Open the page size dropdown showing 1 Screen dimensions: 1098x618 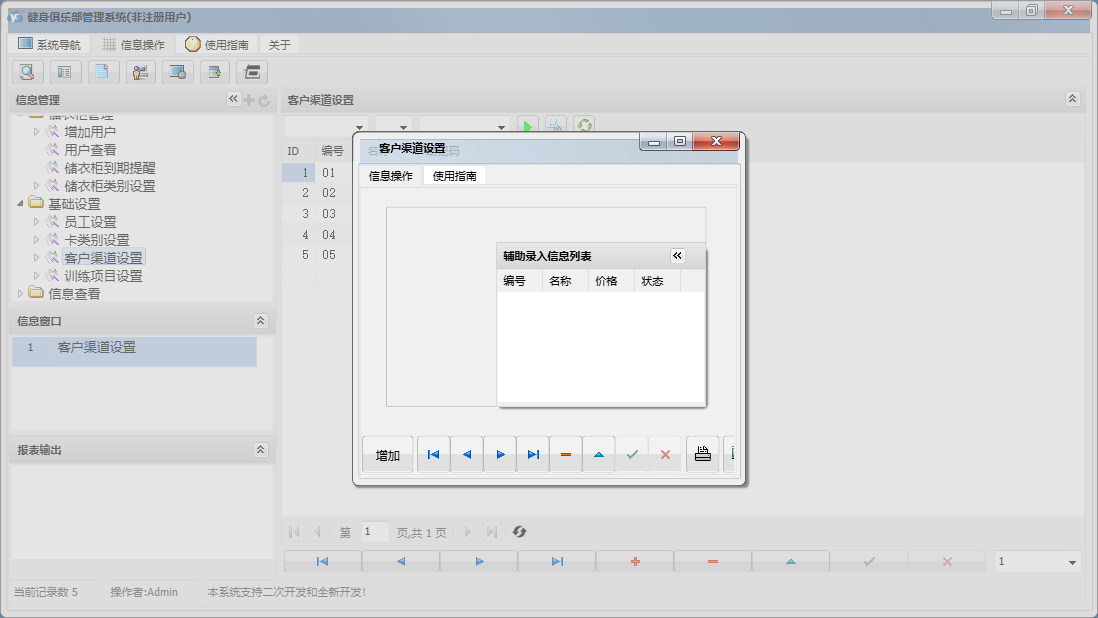(1072, 562)
